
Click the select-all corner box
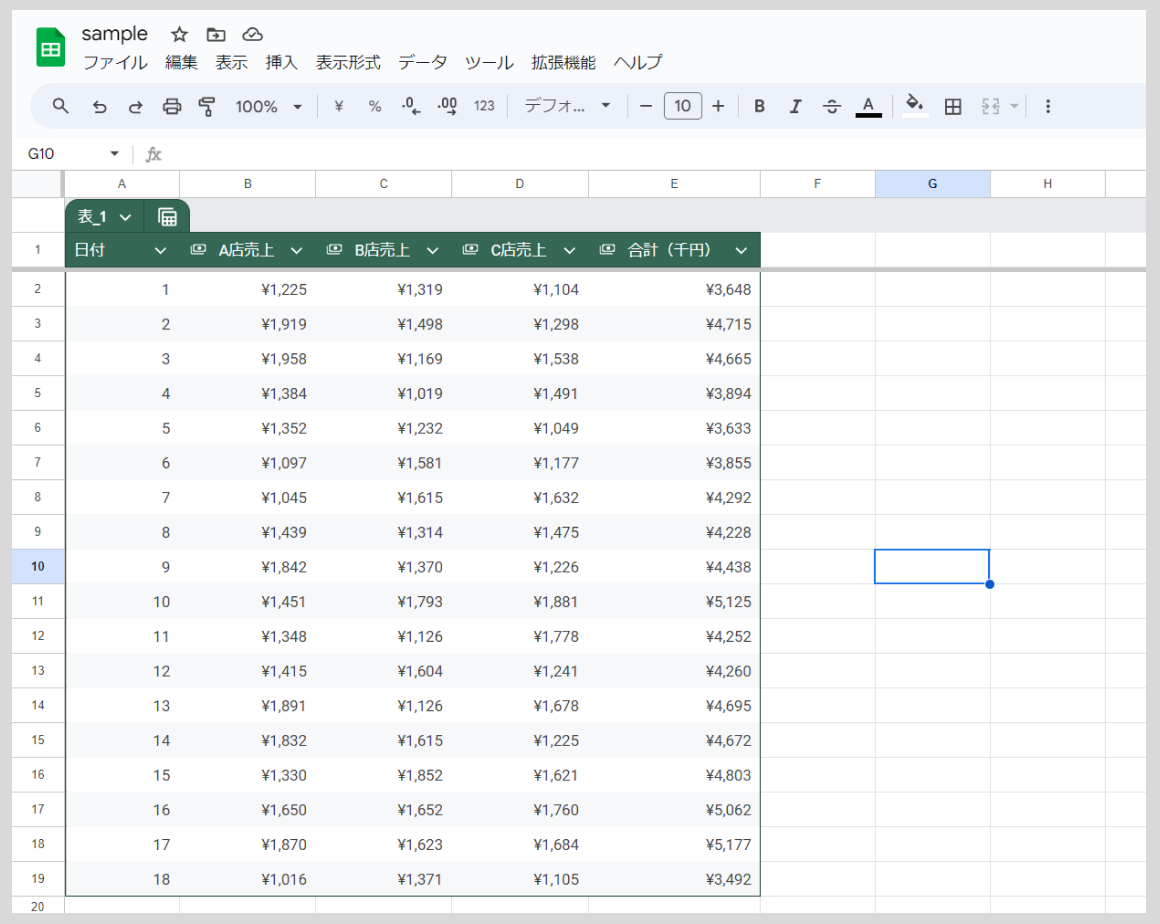click(38, 184)
